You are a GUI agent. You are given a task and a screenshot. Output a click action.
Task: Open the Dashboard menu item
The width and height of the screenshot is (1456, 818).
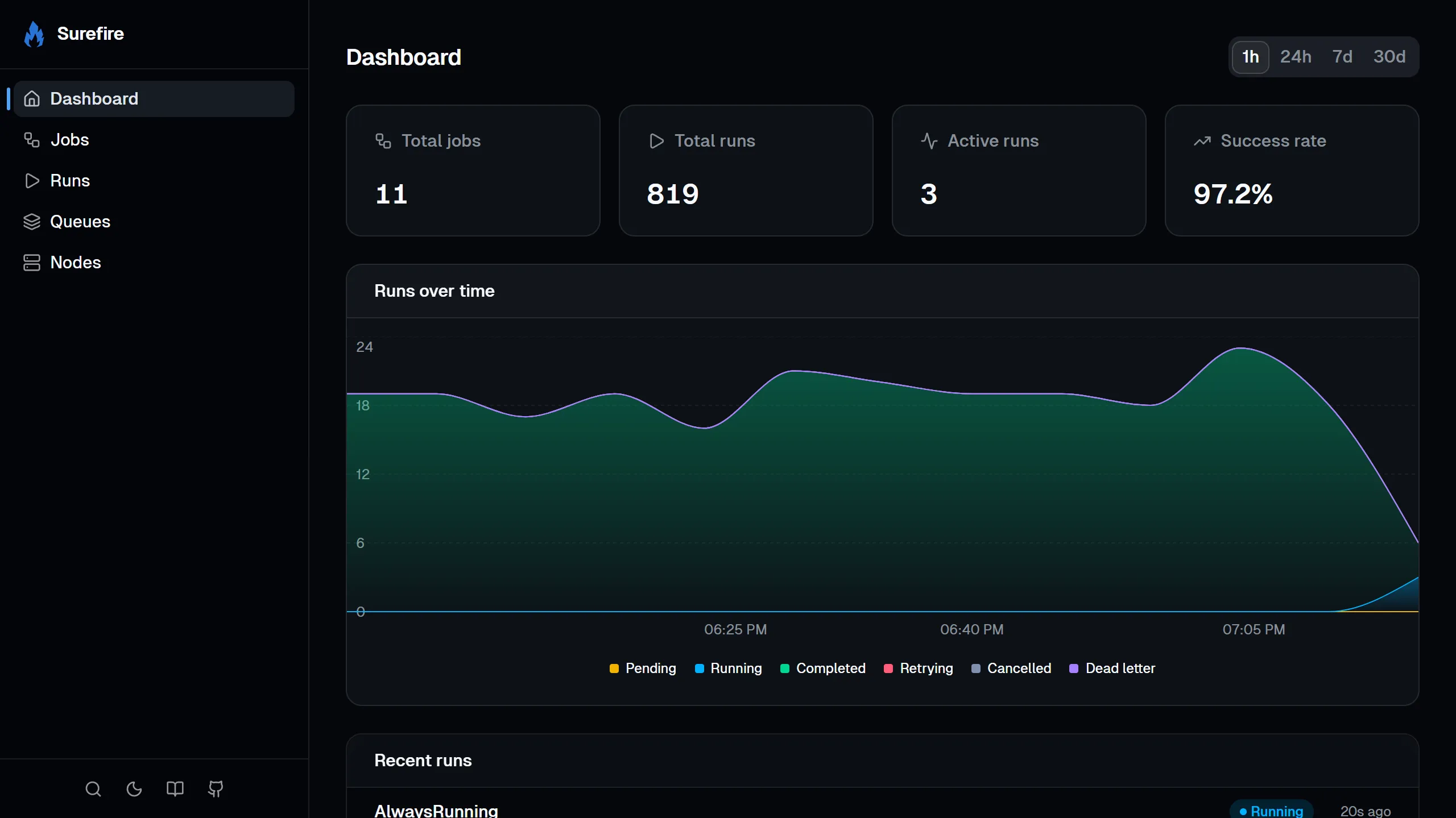pos(94,98)
